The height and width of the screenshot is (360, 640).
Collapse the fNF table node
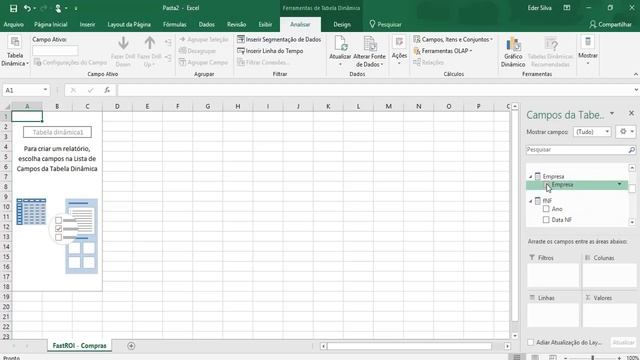(x=531, y=201)
